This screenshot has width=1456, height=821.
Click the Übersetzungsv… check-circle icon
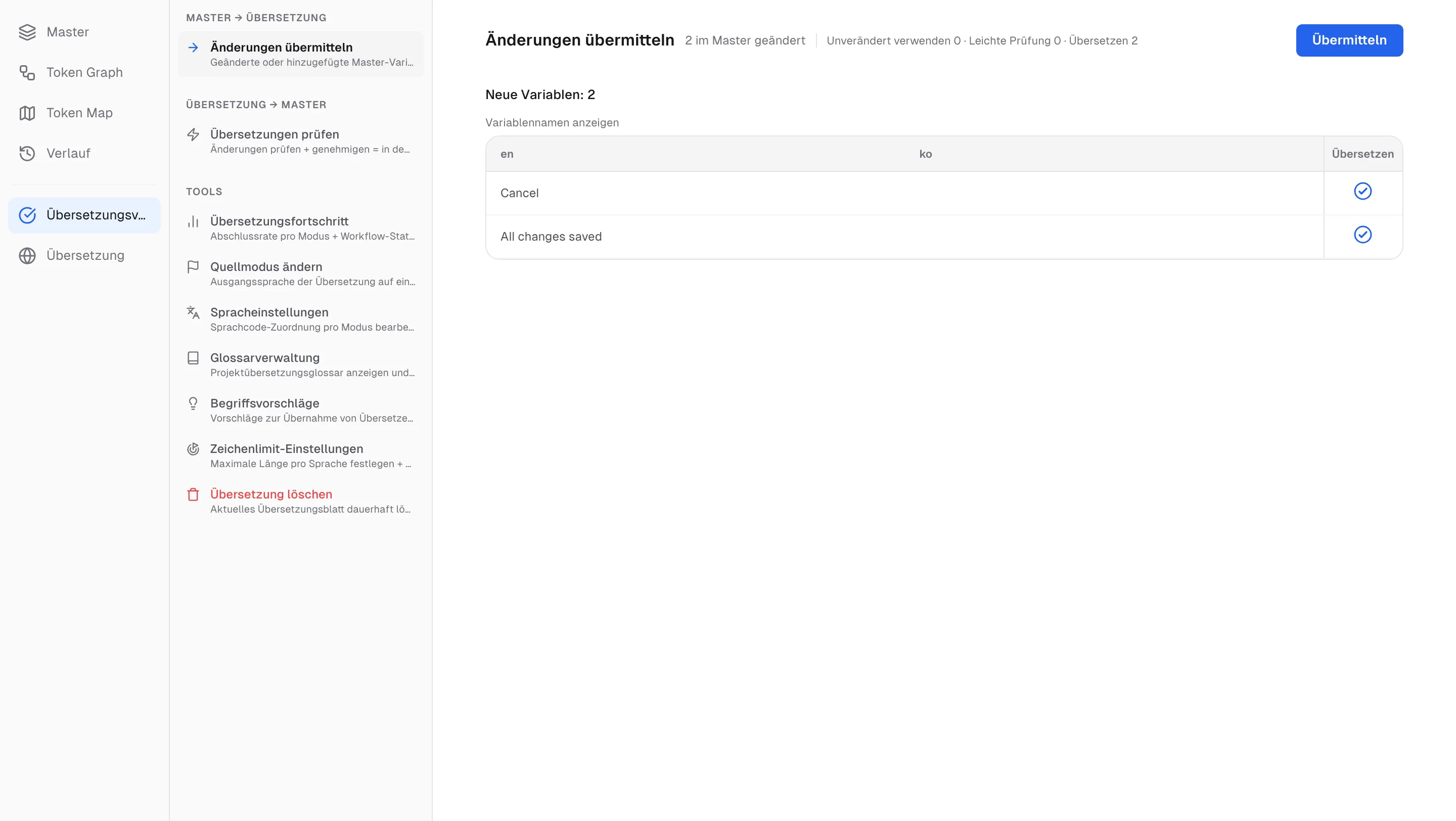[x=27, y=215]
